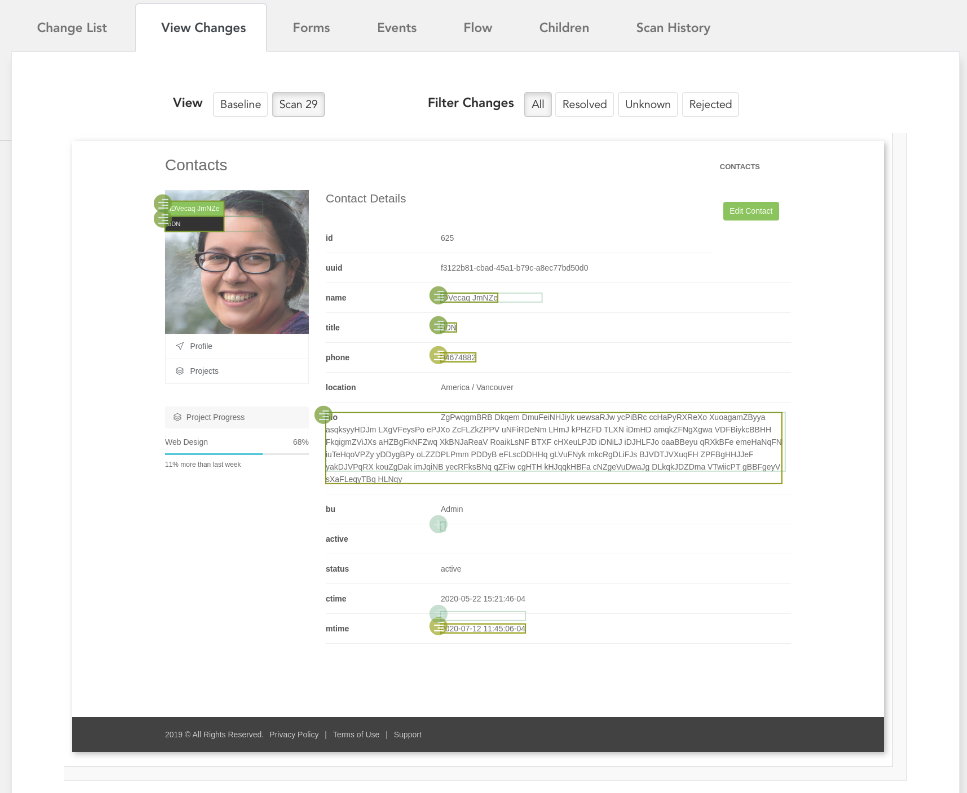The width and height of the screenshot is (967, 793).
Task: Click the status value active
Action: coord(451,569)
